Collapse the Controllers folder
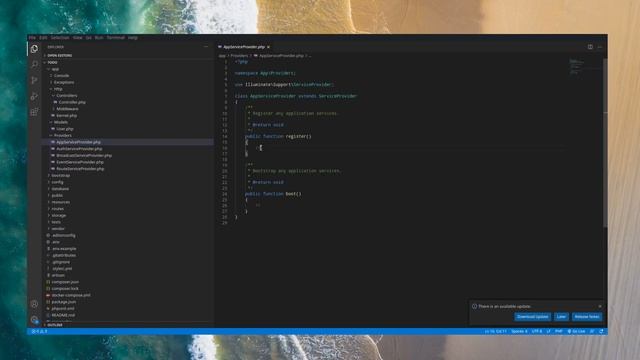The height and width of the screenshot is (360, 640). pos(66,96)
